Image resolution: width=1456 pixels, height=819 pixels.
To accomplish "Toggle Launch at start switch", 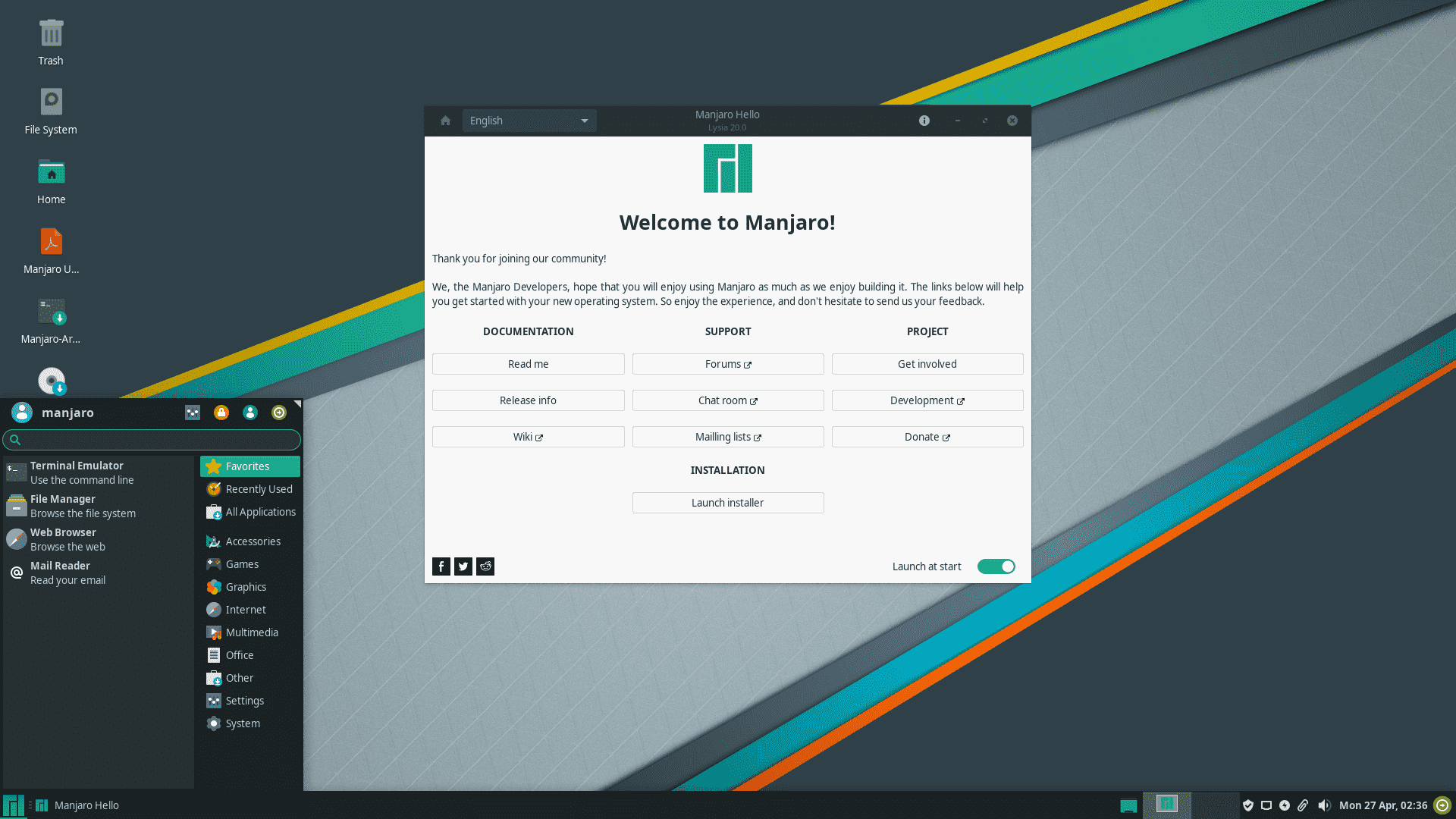I will [996, 566].
